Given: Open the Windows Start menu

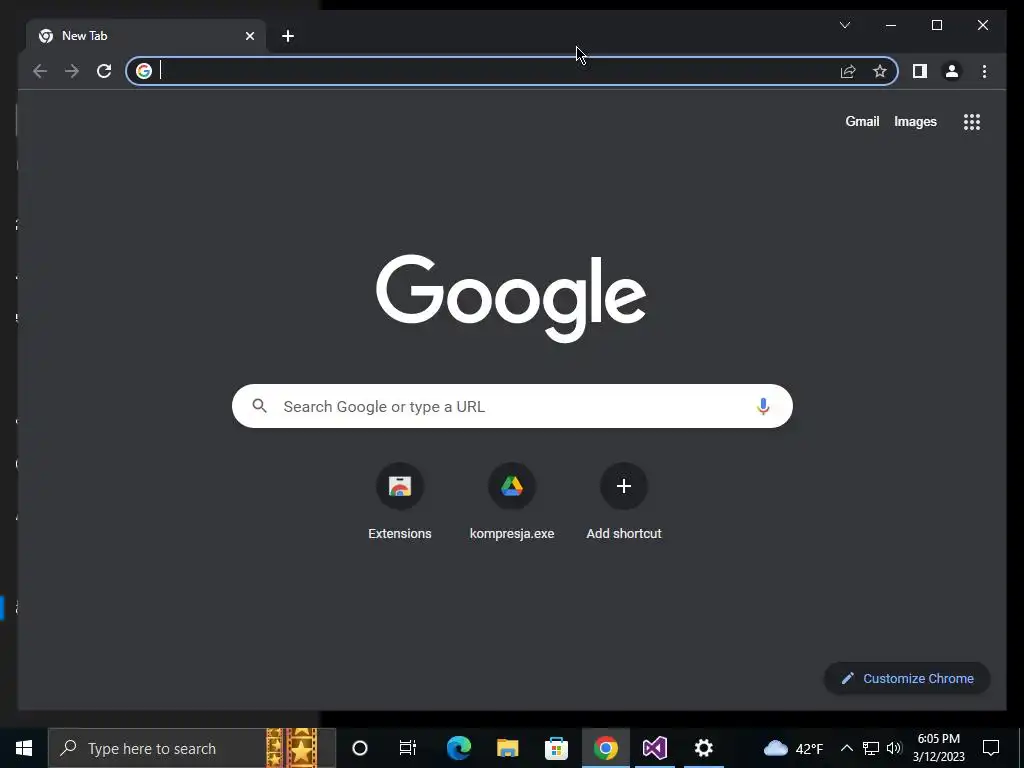Looking at the screenshot, I should tap(24, 748).
